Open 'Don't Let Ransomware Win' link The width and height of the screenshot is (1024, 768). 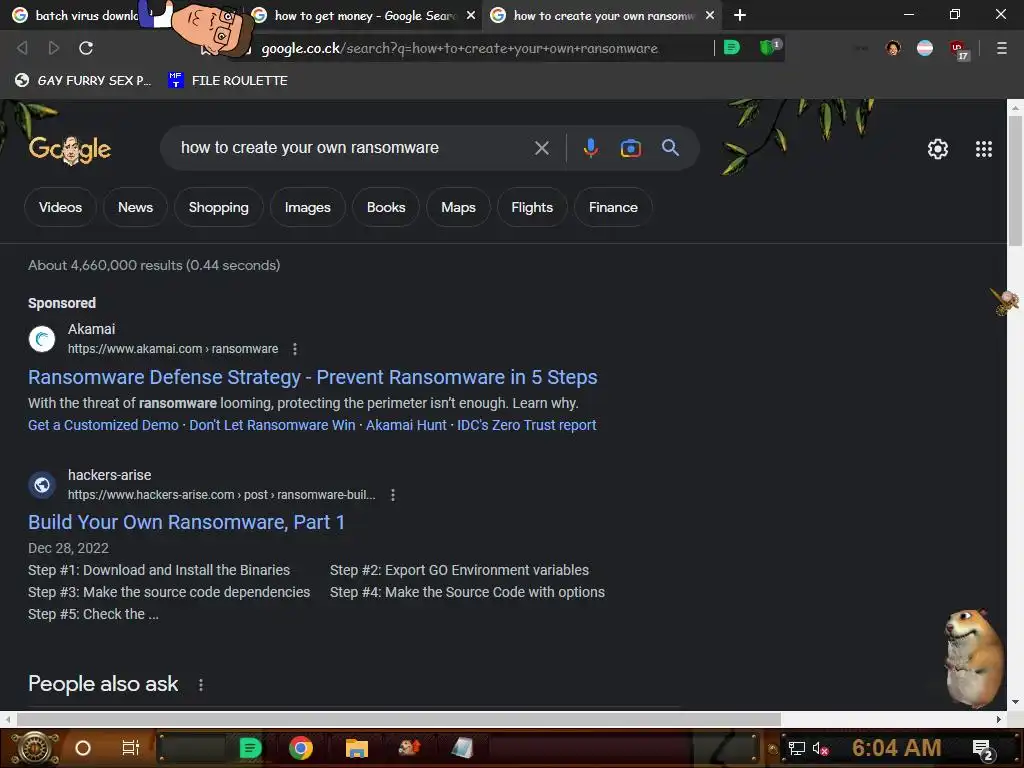click(272, 425)
